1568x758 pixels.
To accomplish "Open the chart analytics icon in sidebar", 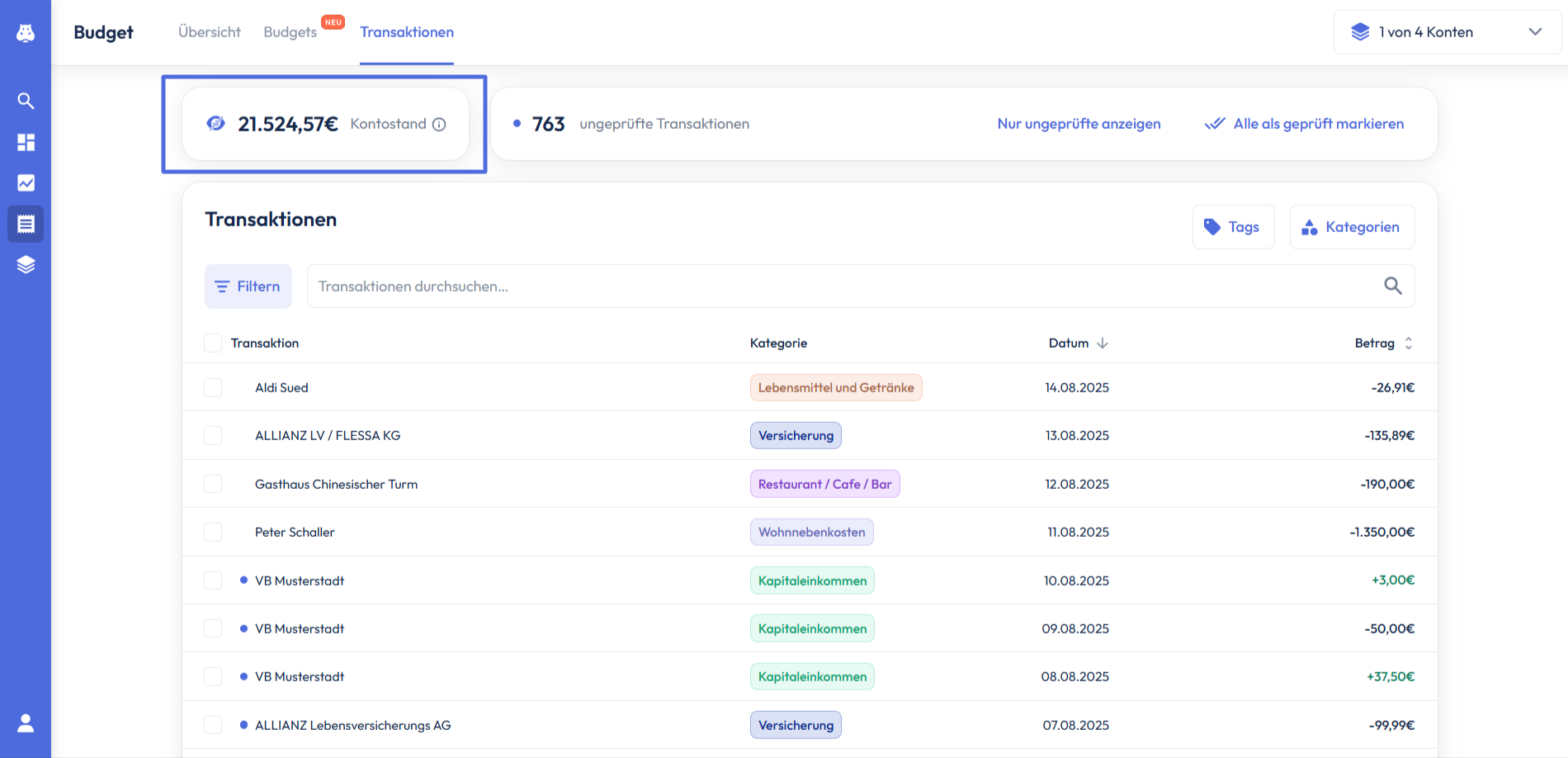I will click(x=26, y=183).
